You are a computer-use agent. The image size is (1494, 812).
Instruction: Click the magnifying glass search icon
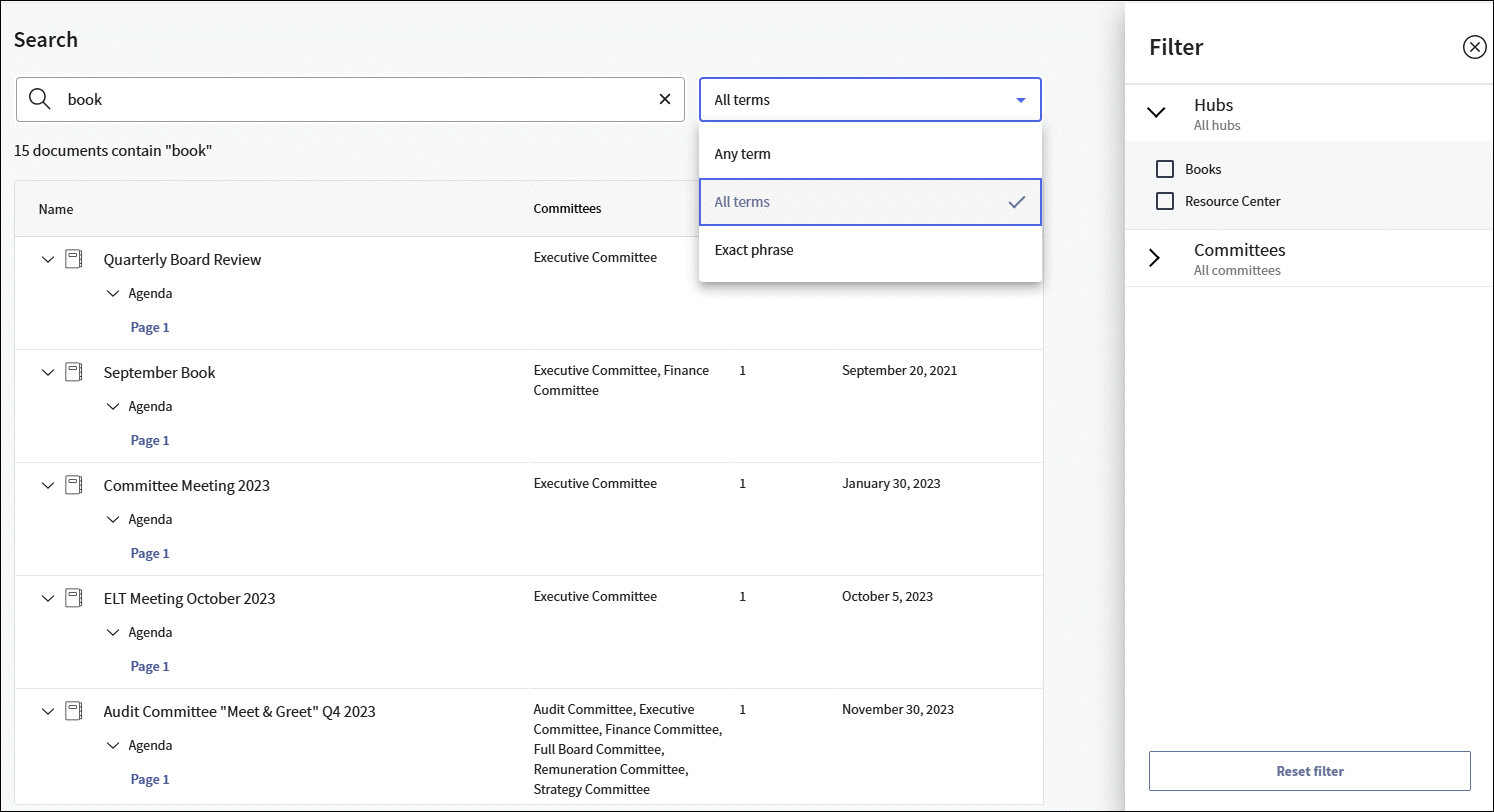tap(40, 100)
